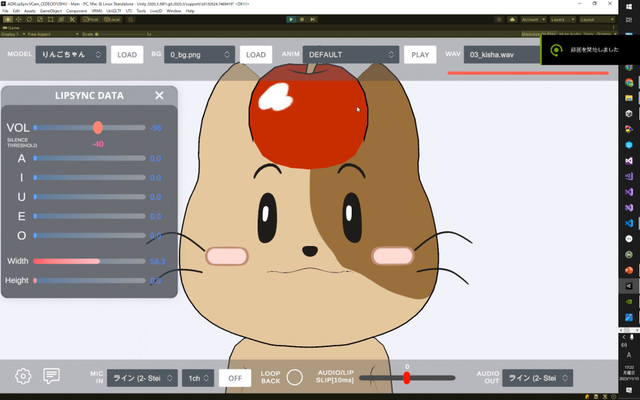Open the settings gear icon
This screenshot has width=640, height=400.
23,377
